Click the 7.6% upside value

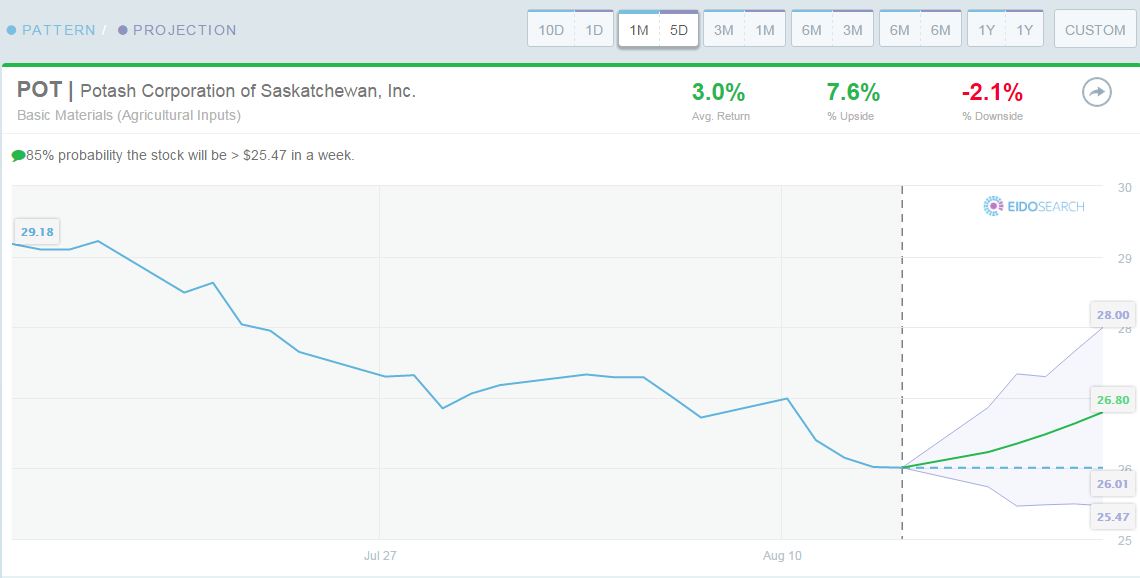[x=854, y=93]
